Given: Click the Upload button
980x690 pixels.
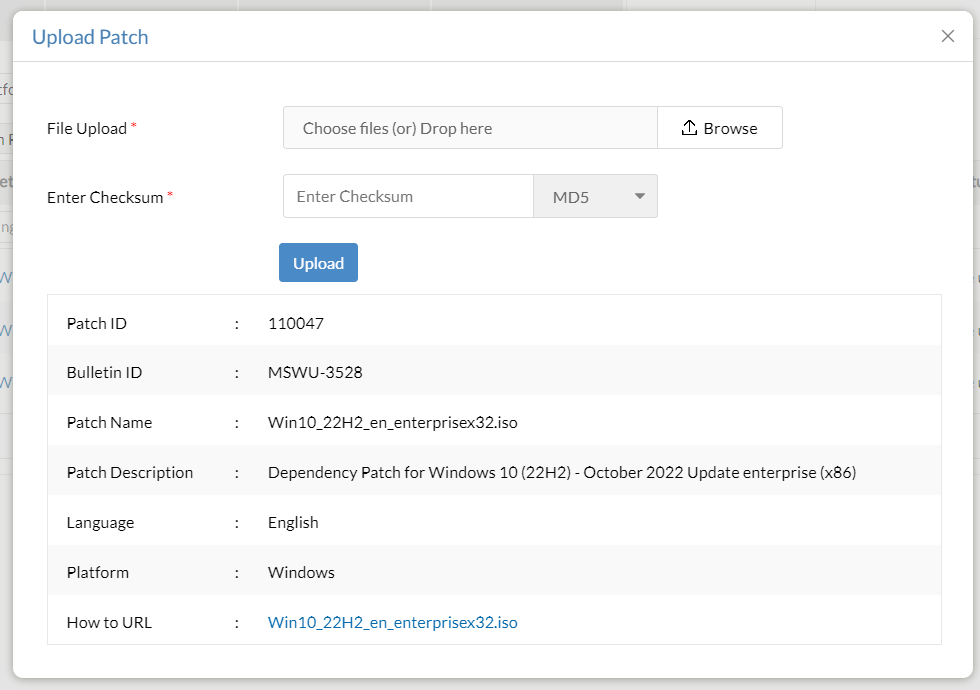Looking at the screenshot, I should 318,262.
